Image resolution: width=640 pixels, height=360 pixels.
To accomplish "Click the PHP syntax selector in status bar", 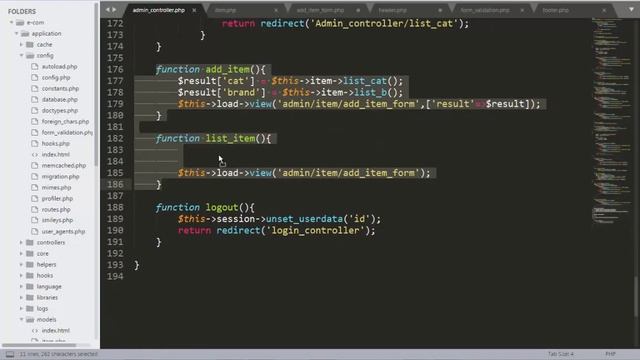I will pos(610,354).
